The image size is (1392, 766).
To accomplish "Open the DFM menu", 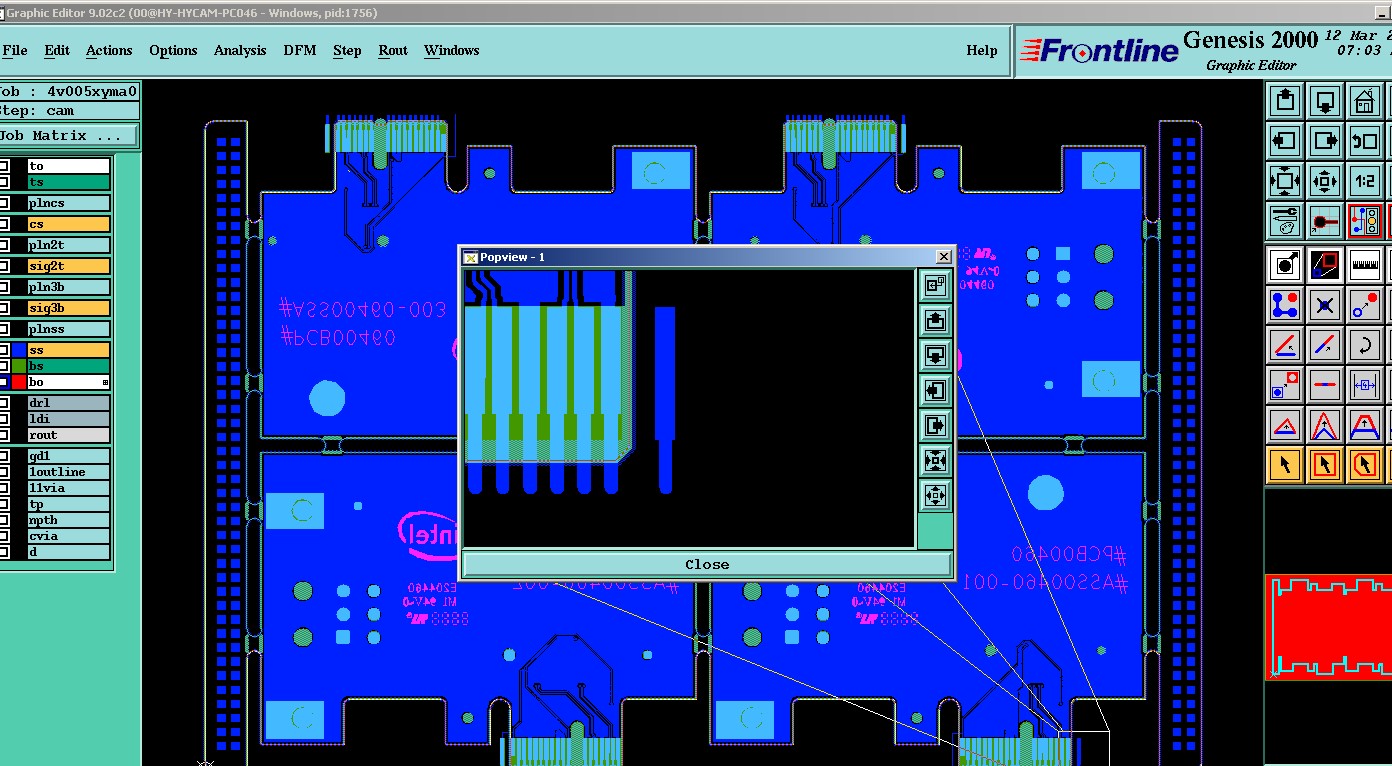I will point(299,50).
